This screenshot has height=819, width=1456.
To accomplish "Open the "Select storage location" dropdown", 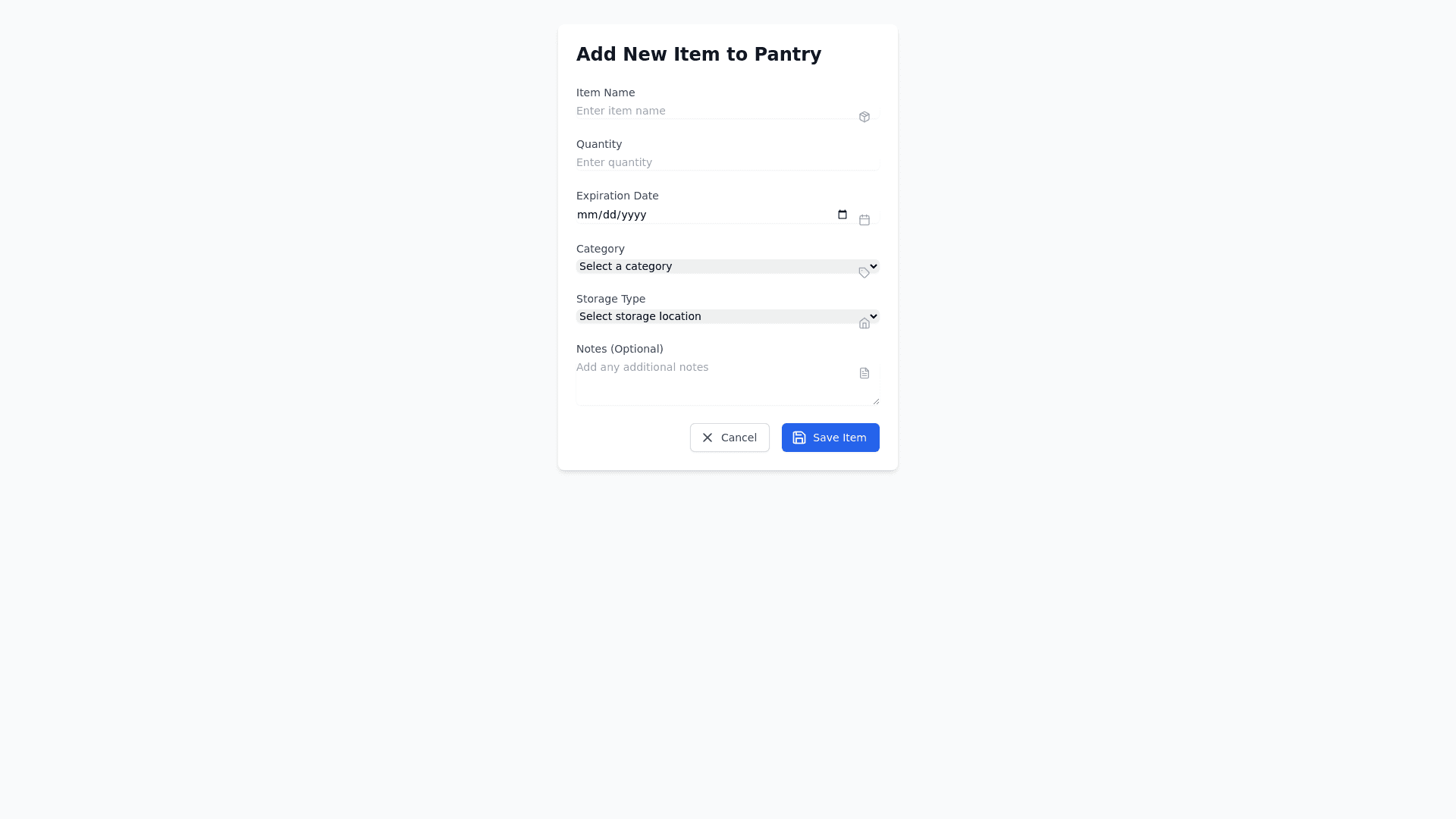I will [713, 316].
